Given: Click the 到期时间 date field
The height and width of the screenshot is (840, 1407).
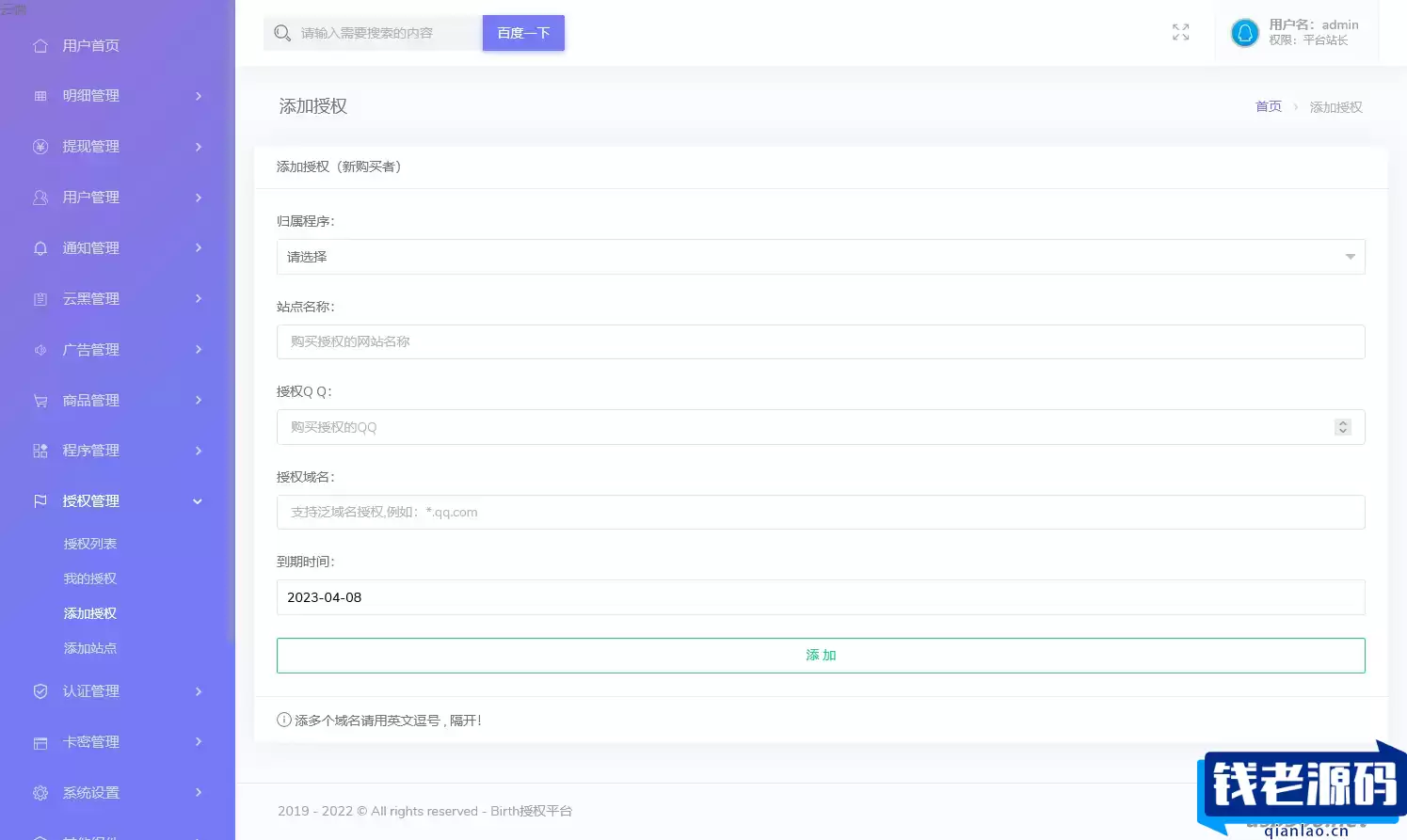Looking at the screenshot, I should point(821,597).
